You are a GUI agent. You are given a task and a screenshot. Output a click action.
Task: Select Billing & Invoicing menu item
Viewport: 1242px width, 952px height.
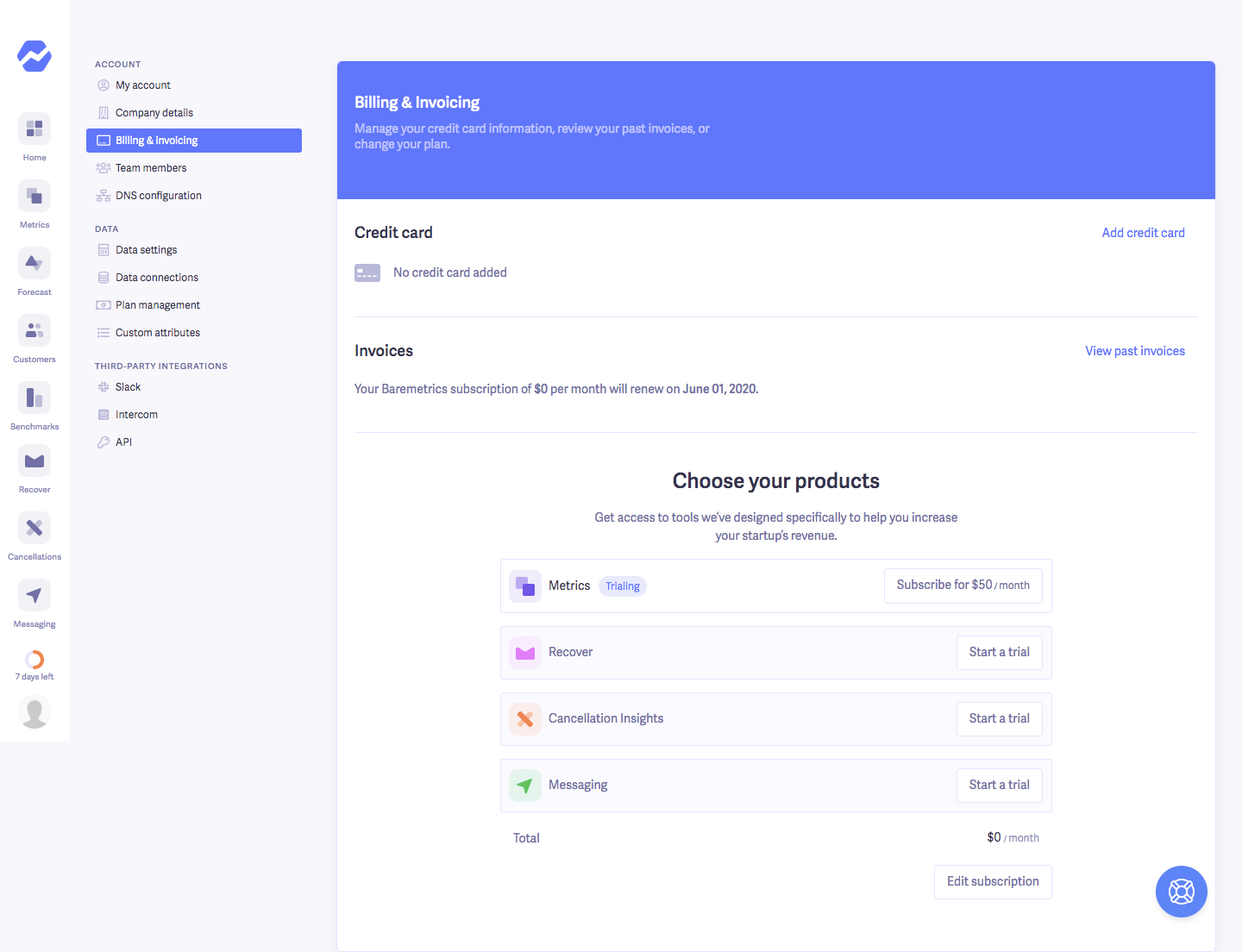pos(194,141)
